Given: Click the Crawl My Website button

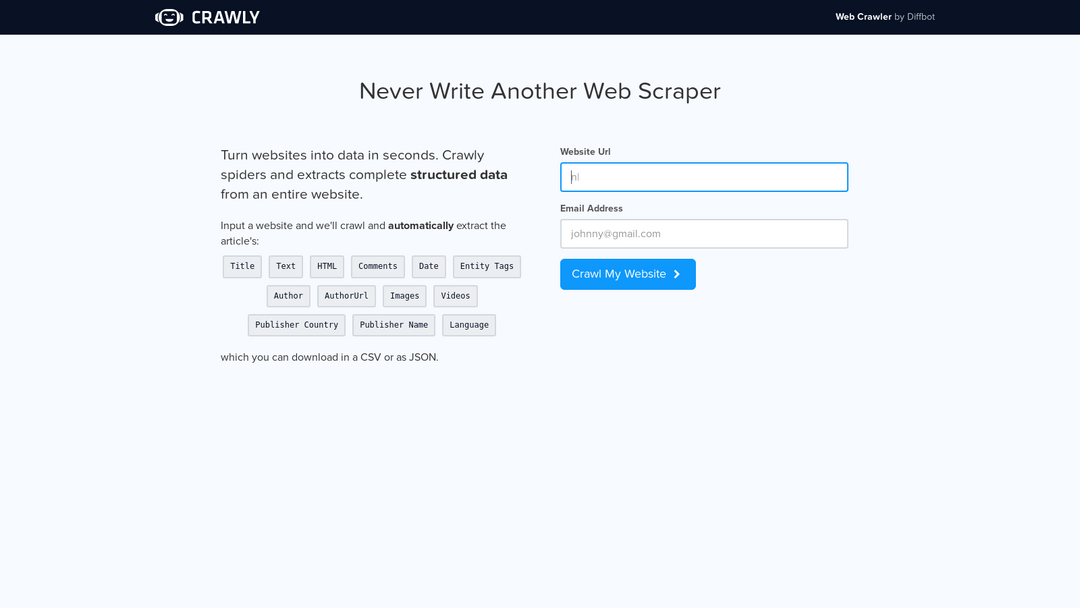Looking at the screenshot, I should click(627, 274).
